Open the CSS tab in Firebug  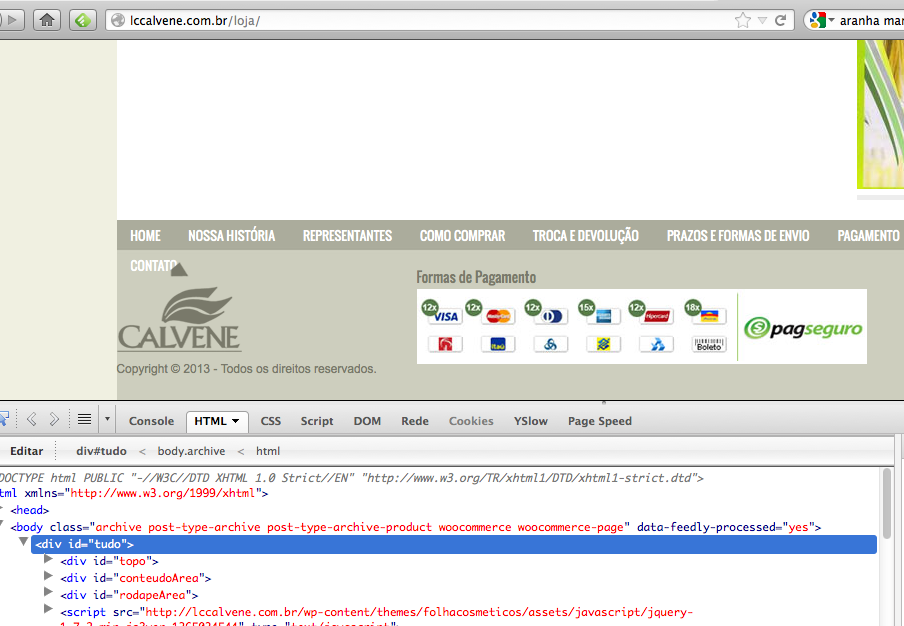click(x=270, y=421)
